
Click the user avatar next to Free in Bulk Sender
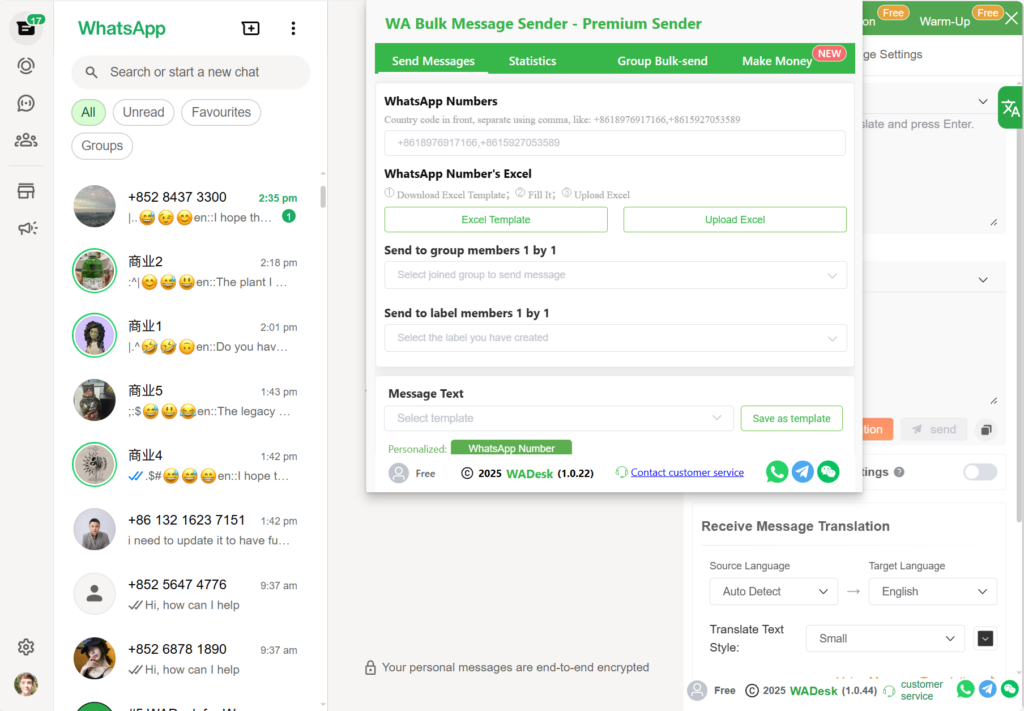398,473
